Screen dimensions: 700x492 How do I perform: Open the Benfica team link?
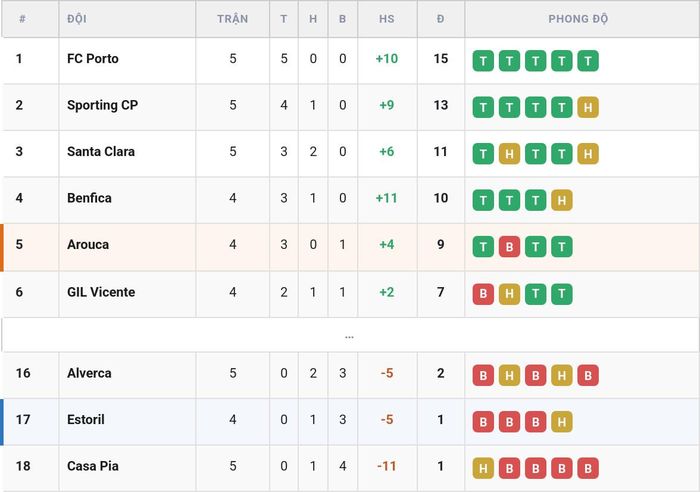89,198
